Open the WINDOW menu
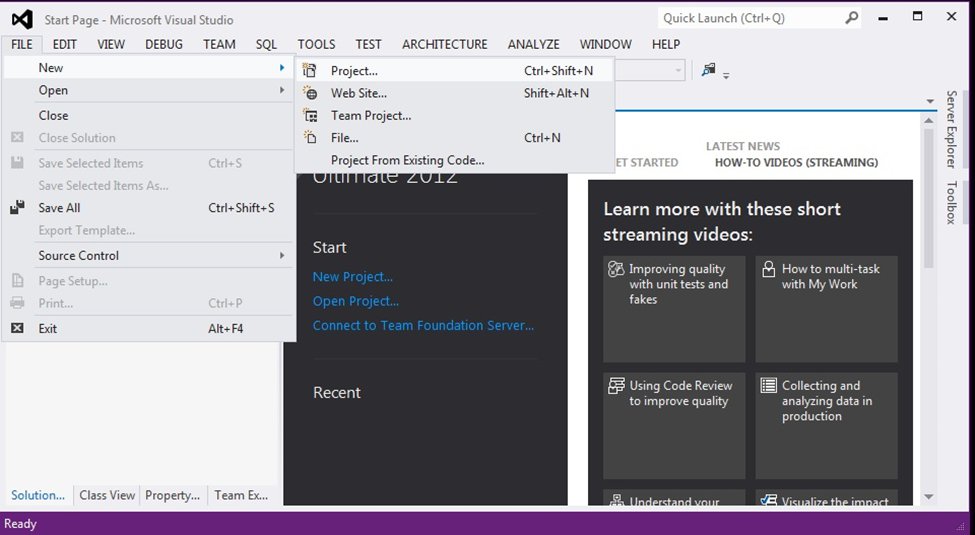 [x=606, y=44]
